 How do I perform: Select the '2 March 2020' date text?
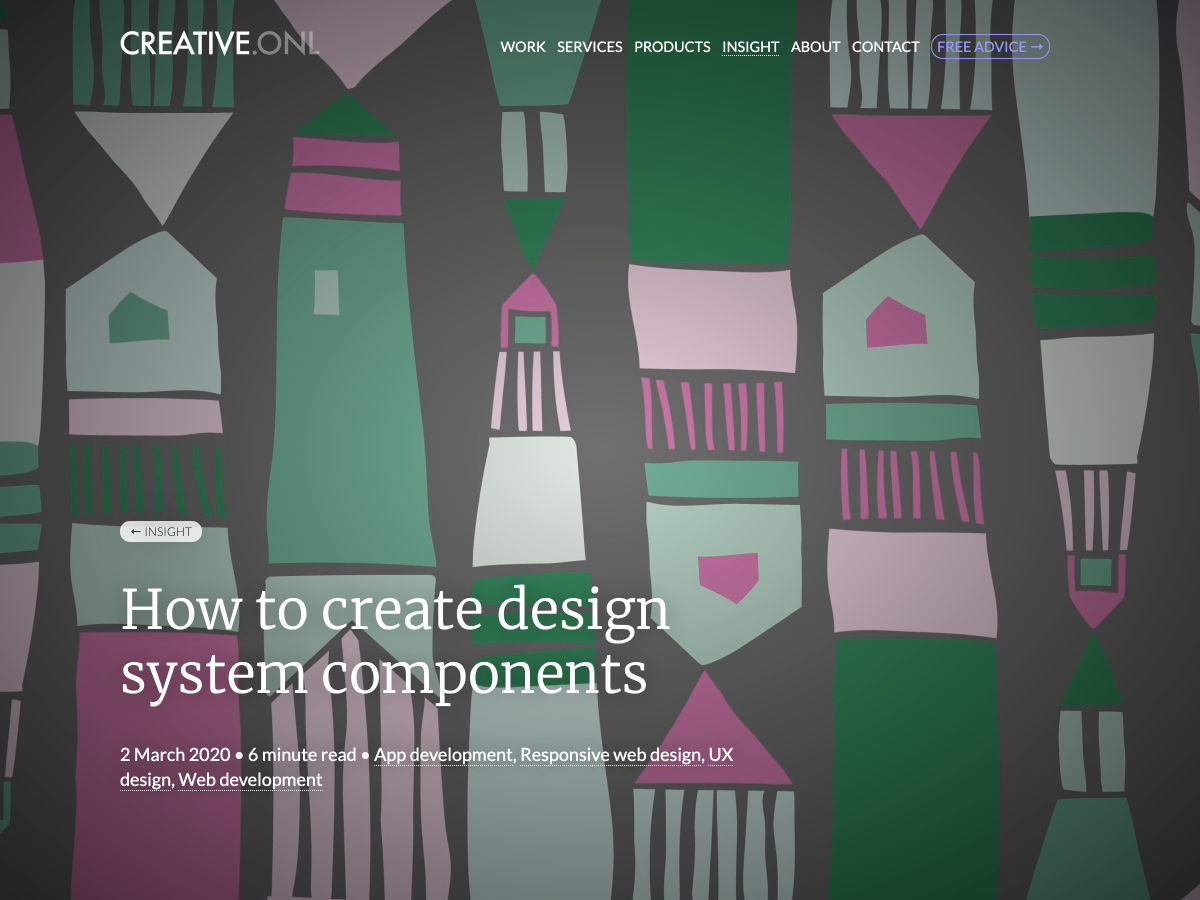coord(175,755)
